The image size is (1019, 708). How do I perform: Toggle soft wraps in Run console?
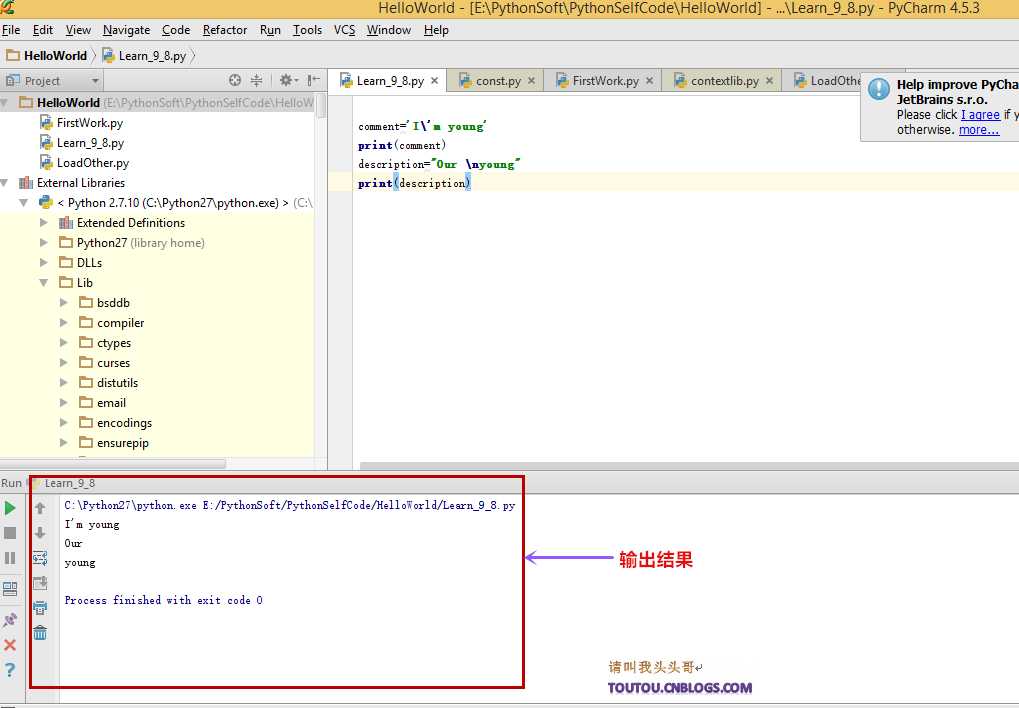tap(40, 558)
